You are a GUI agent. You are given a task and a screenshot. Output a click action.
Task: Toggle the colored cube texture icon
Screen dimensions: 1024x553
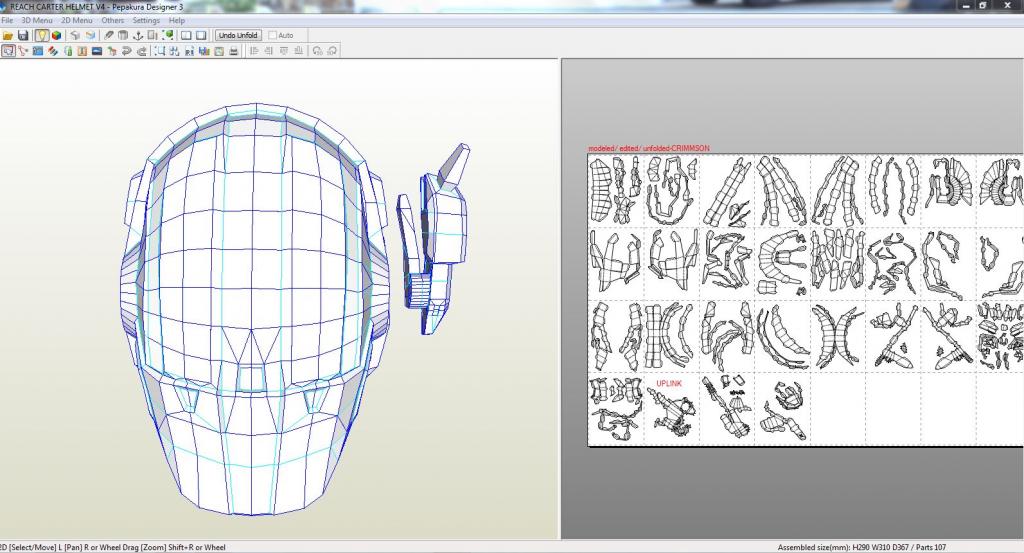(x=57, y=35)
